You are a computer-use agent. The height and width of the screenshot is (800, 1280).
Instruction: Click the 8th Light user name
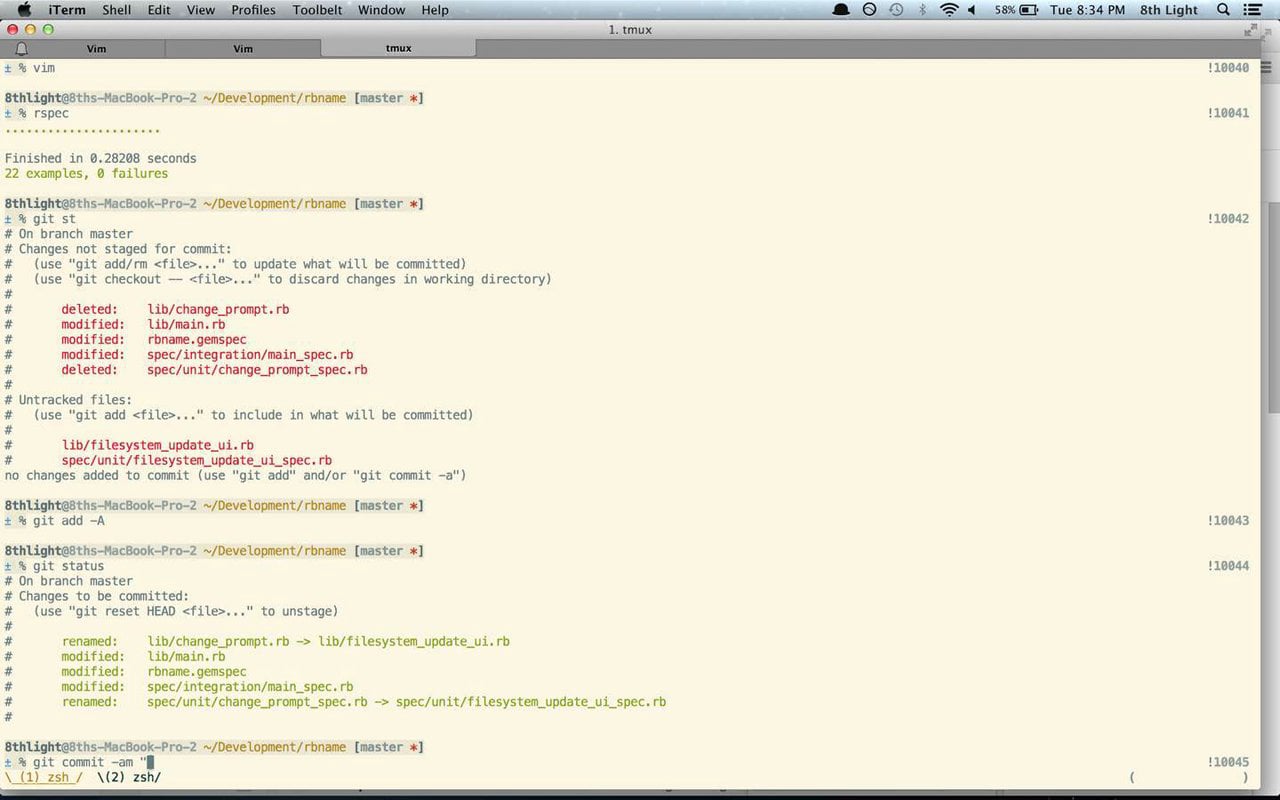coord(1168,10)
